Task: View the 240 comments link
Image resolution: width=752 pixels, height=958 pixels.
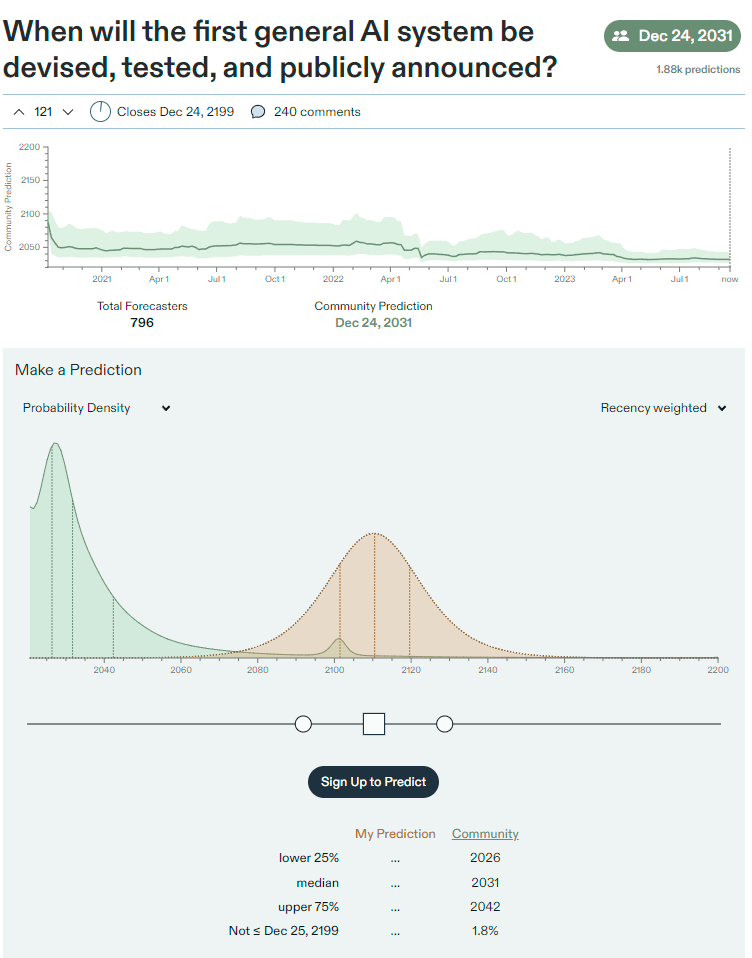Action: pyautogui.click(x=317, y=112)
